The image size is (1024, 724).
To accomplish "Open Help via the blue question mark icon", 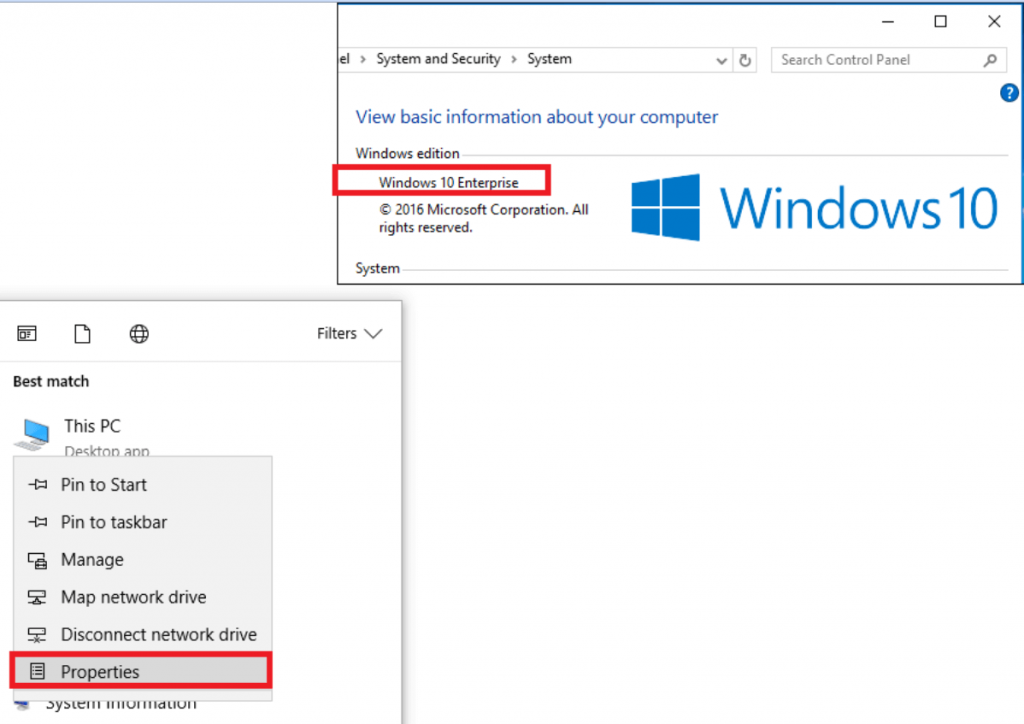I will tap(1009, 92).
